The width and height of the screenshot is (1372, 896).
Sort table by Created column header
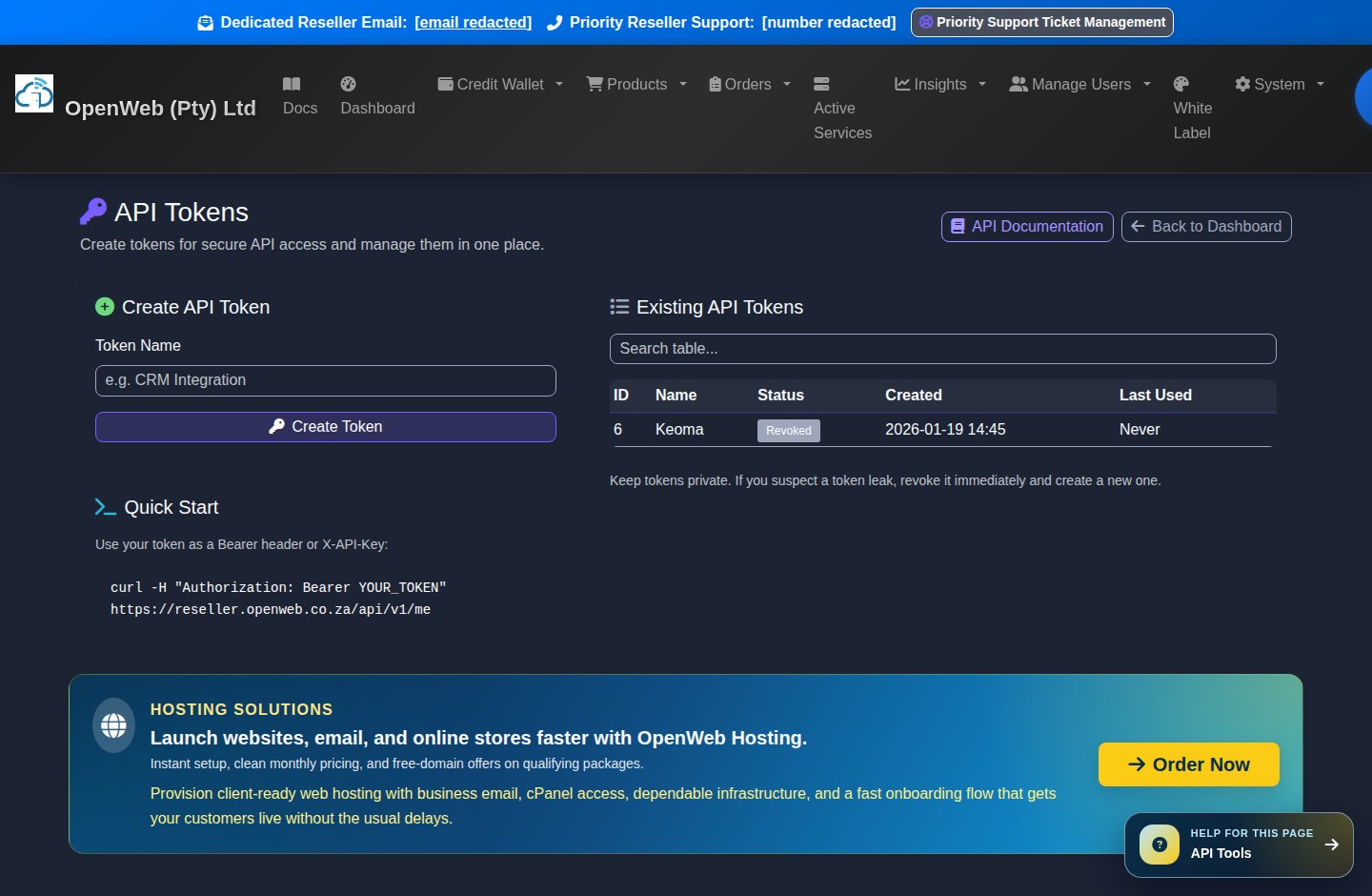(x=914, y=396)
